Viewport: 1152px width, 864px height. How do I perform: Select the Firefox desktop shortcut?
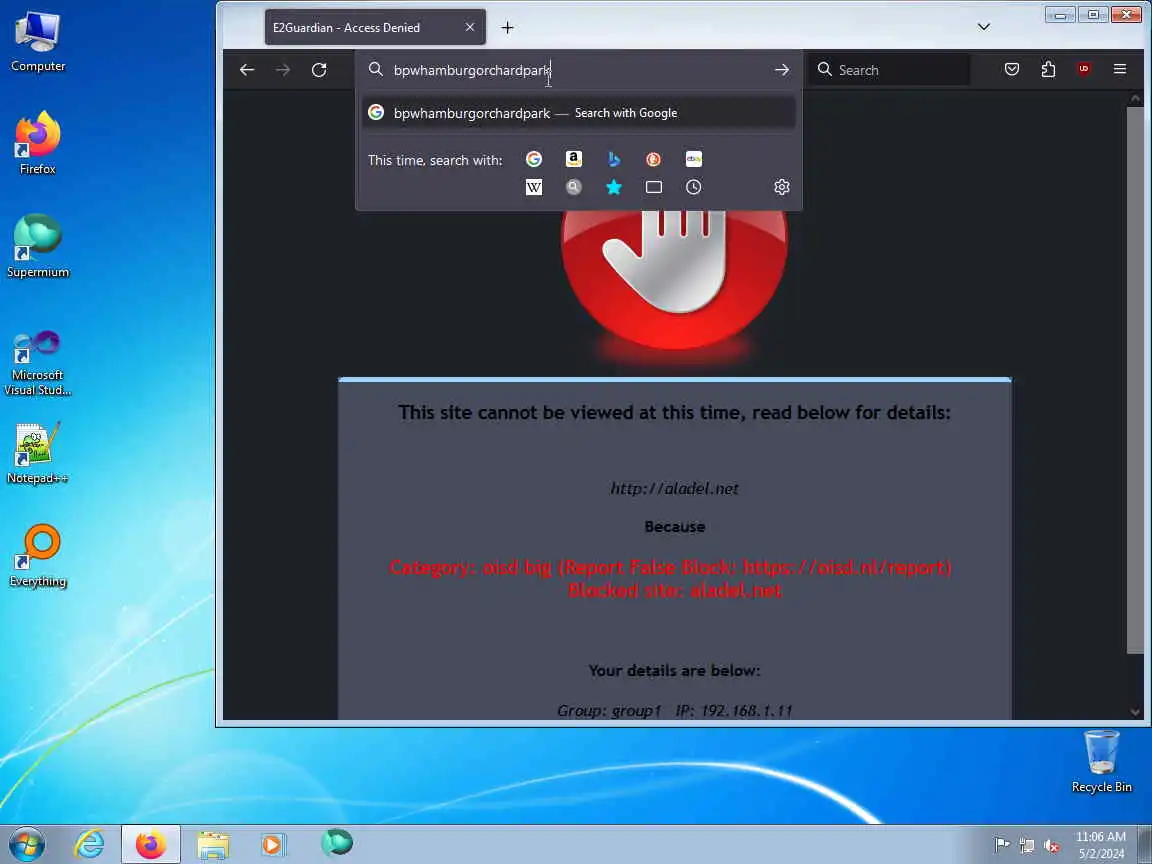[37, 143]
